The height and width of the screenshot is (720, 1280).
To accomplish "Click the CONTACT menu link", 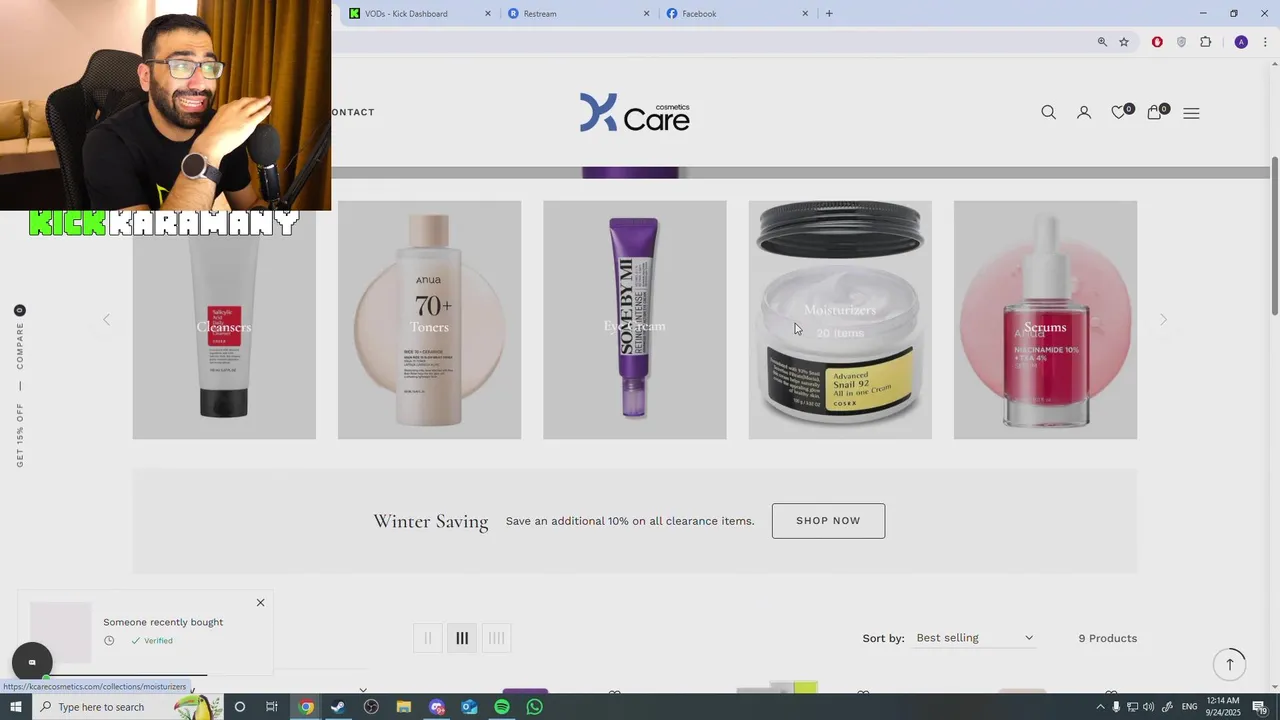I will click(x=353, y=112).
